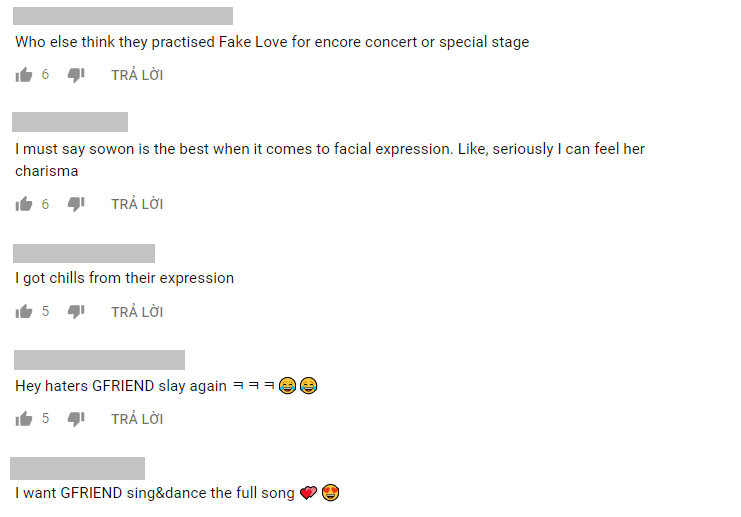
Task: Like the 'I got chills' comment
Action: coord(24,311)
